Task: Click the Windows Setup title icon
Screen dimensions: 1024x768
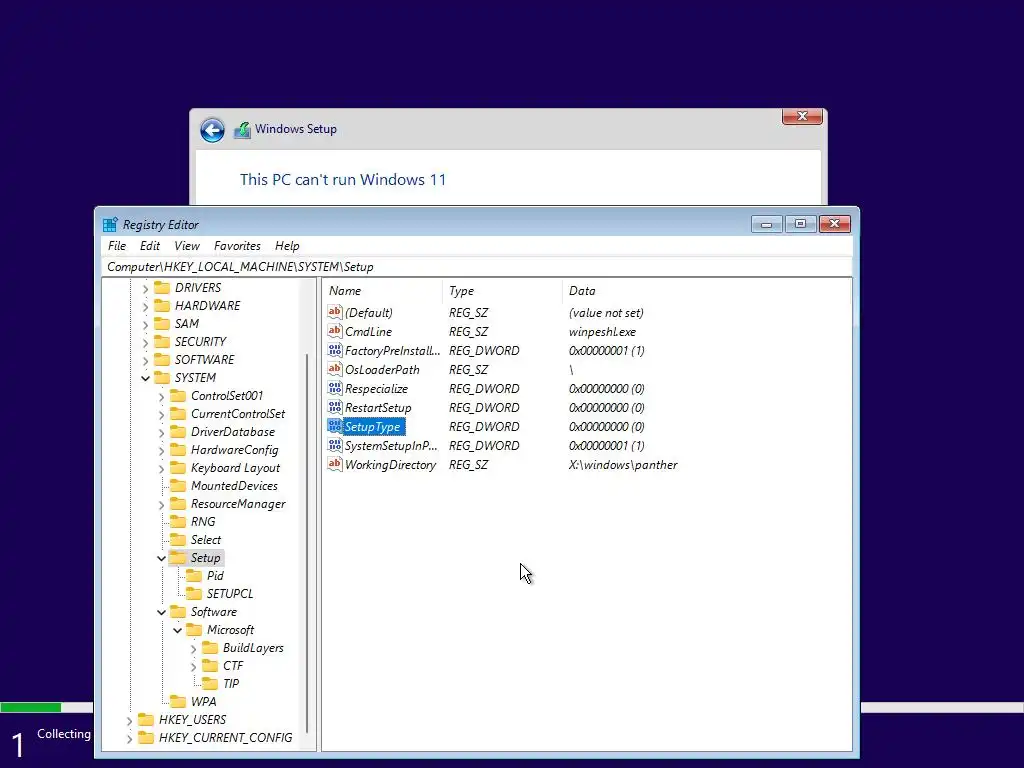Action: click(242, 129)
